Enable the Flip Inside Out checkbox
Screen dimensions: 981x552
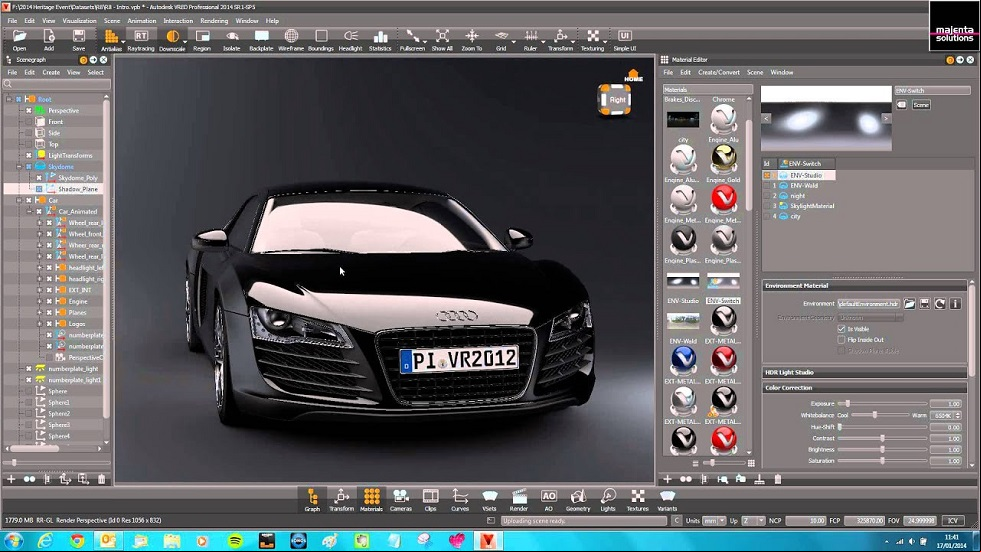(x=841, y=340)
